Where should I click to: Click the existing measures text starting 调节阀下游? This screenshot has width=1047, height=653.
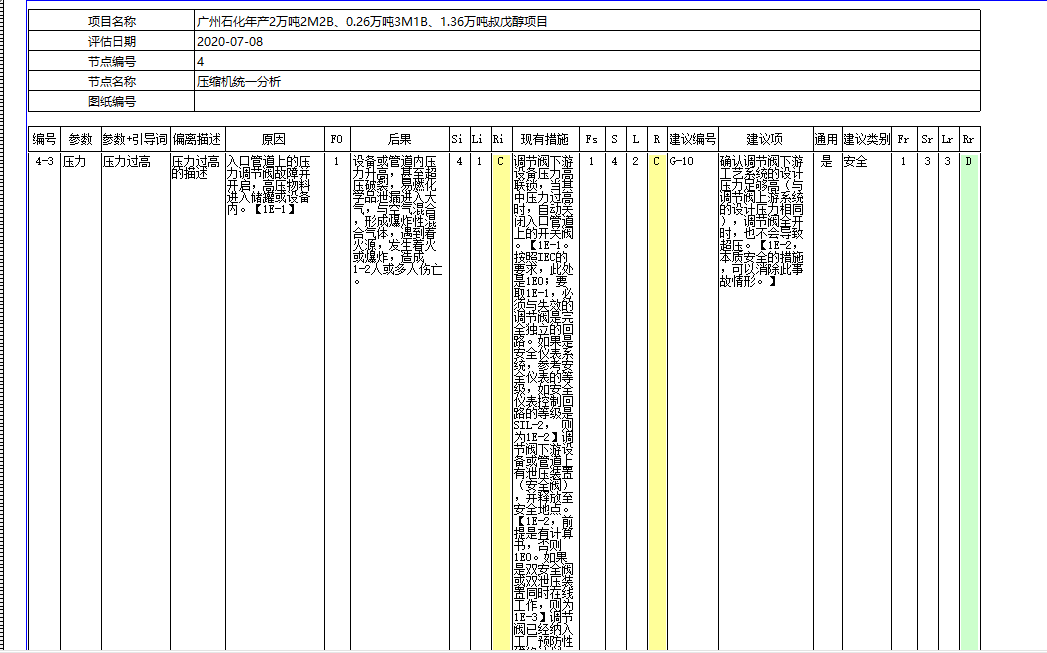click(x=544, y=402)
